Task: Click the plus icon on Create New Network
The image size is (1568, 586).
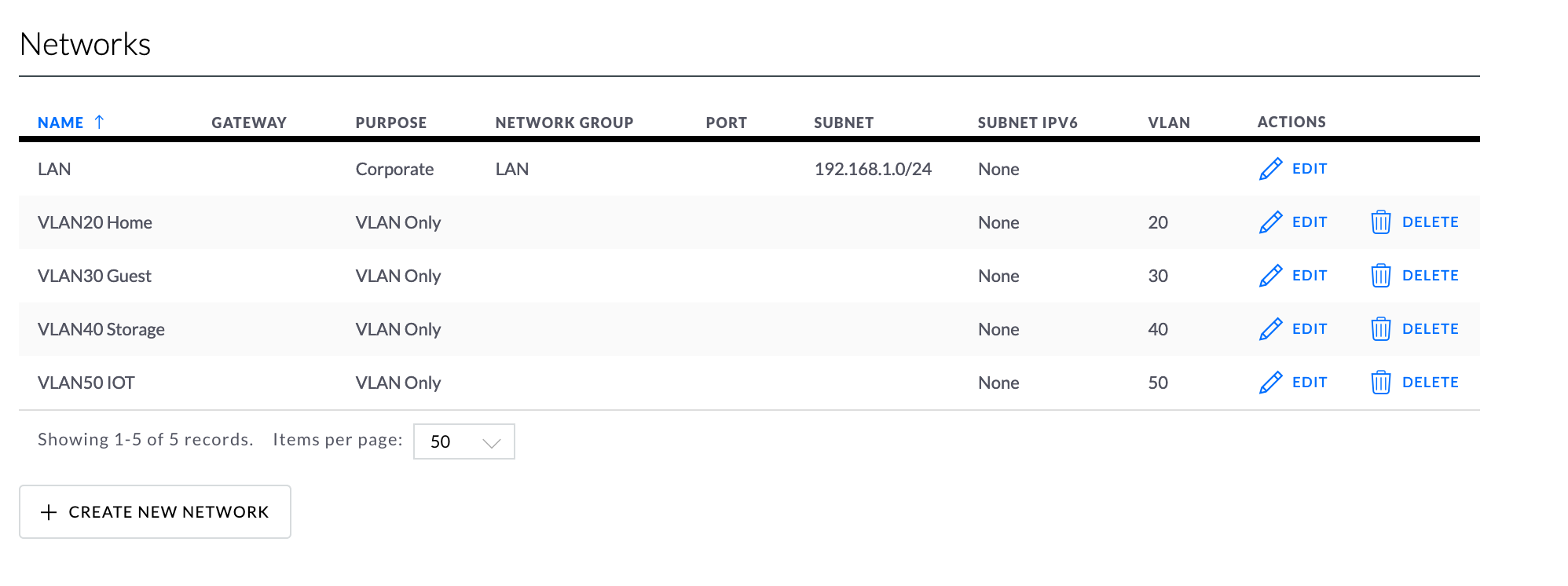Action: click(49, 512)
